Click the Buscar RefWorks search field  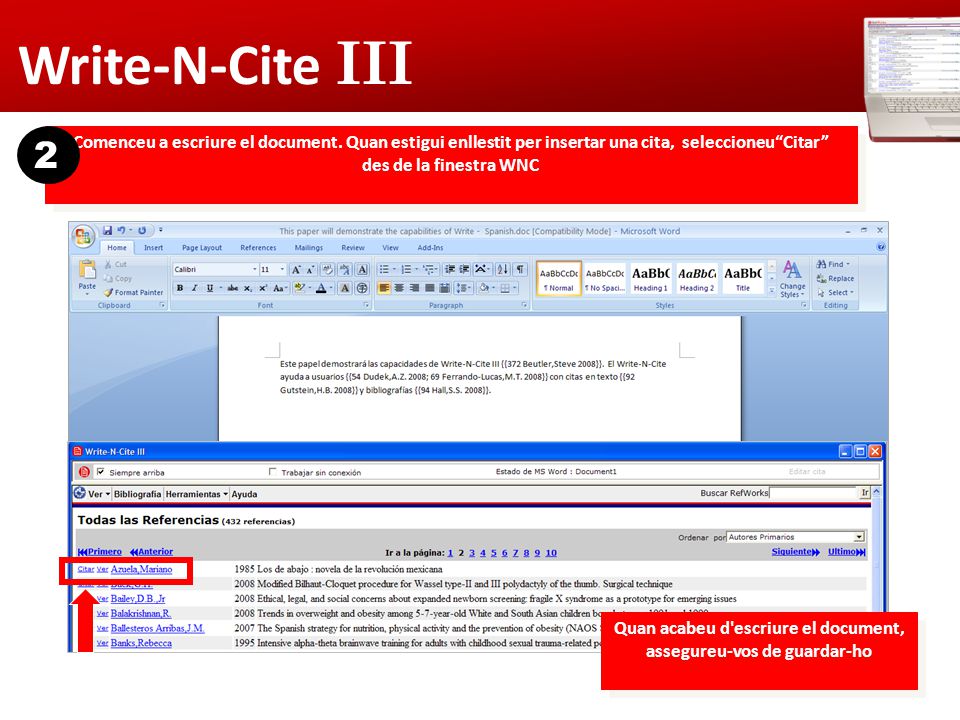[x=813, y=493]
